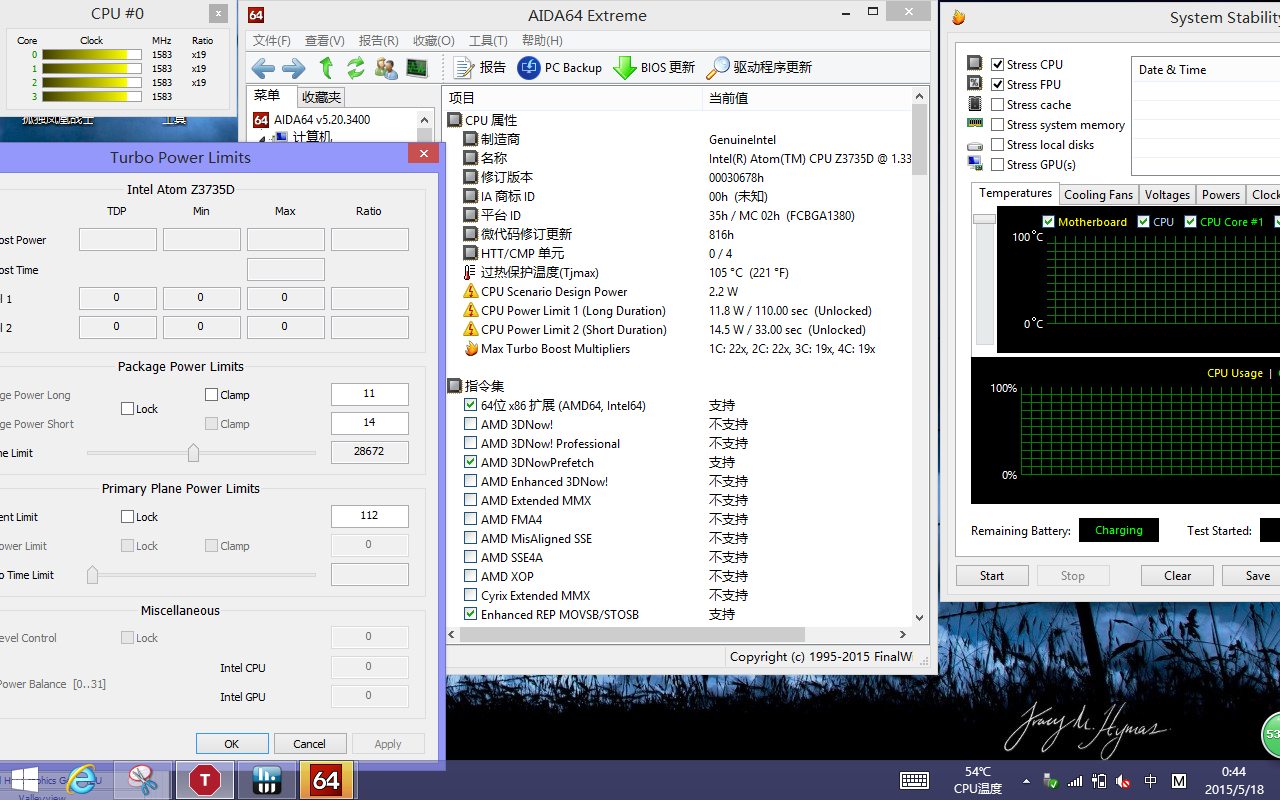Enable Clamp for Package Power Long
The width and height of the screenshot is (1280, 800).
coord(211,395)
